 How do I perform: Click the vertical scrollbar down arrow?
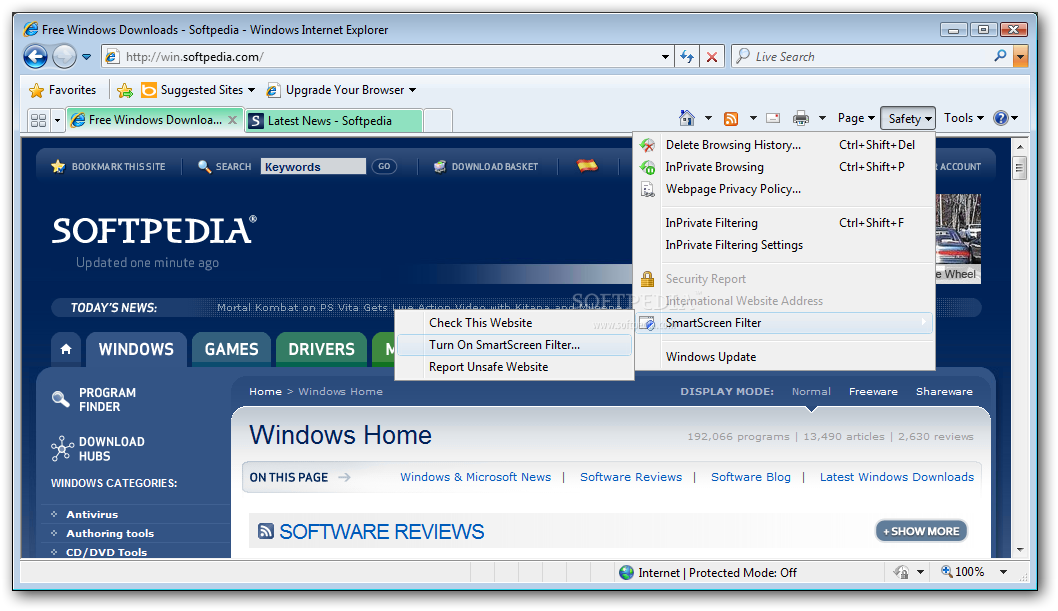tap(1020, 550)
